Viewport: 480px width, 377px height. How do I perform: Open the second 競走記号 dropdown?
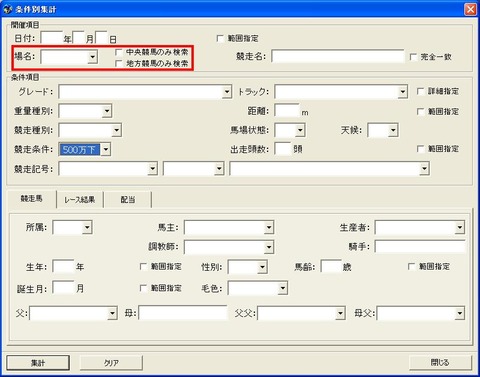pos(219,169)
